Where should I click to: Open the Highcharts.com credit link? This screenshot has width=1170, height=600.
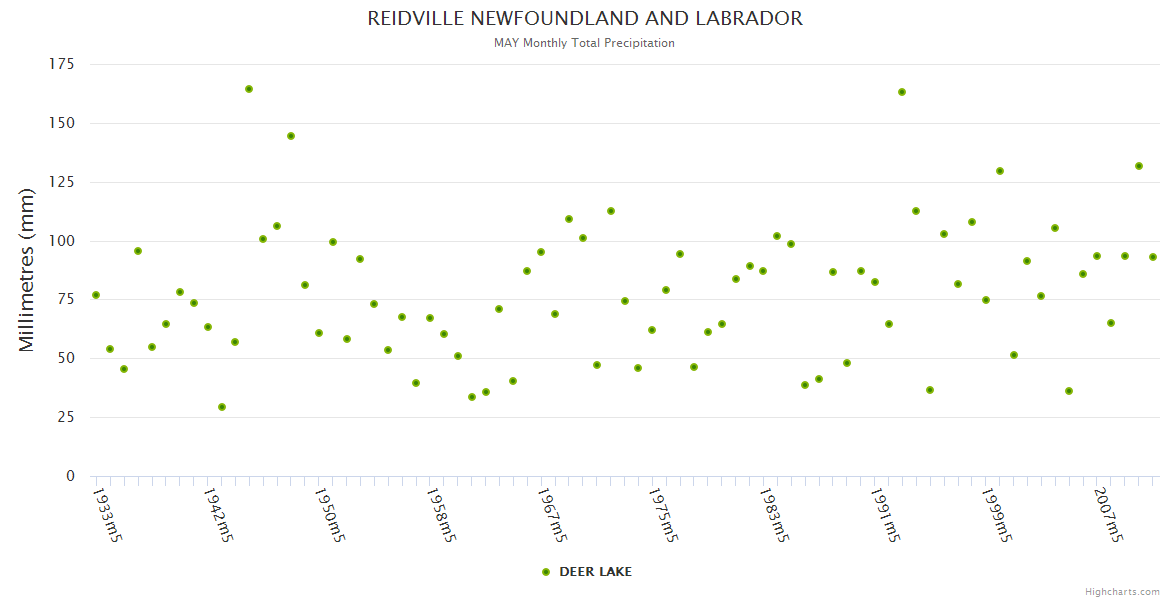pos(1122,592)
